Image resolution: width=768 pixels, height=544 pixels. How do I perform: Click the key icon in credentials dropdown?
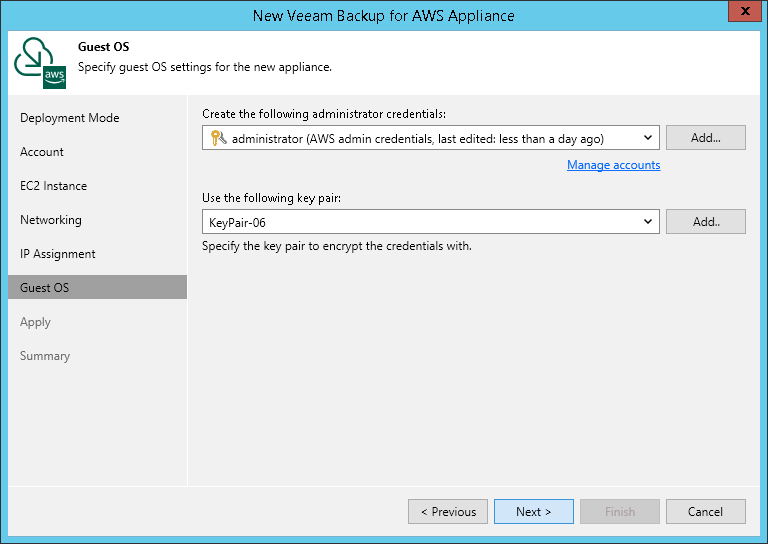point(218,138)
